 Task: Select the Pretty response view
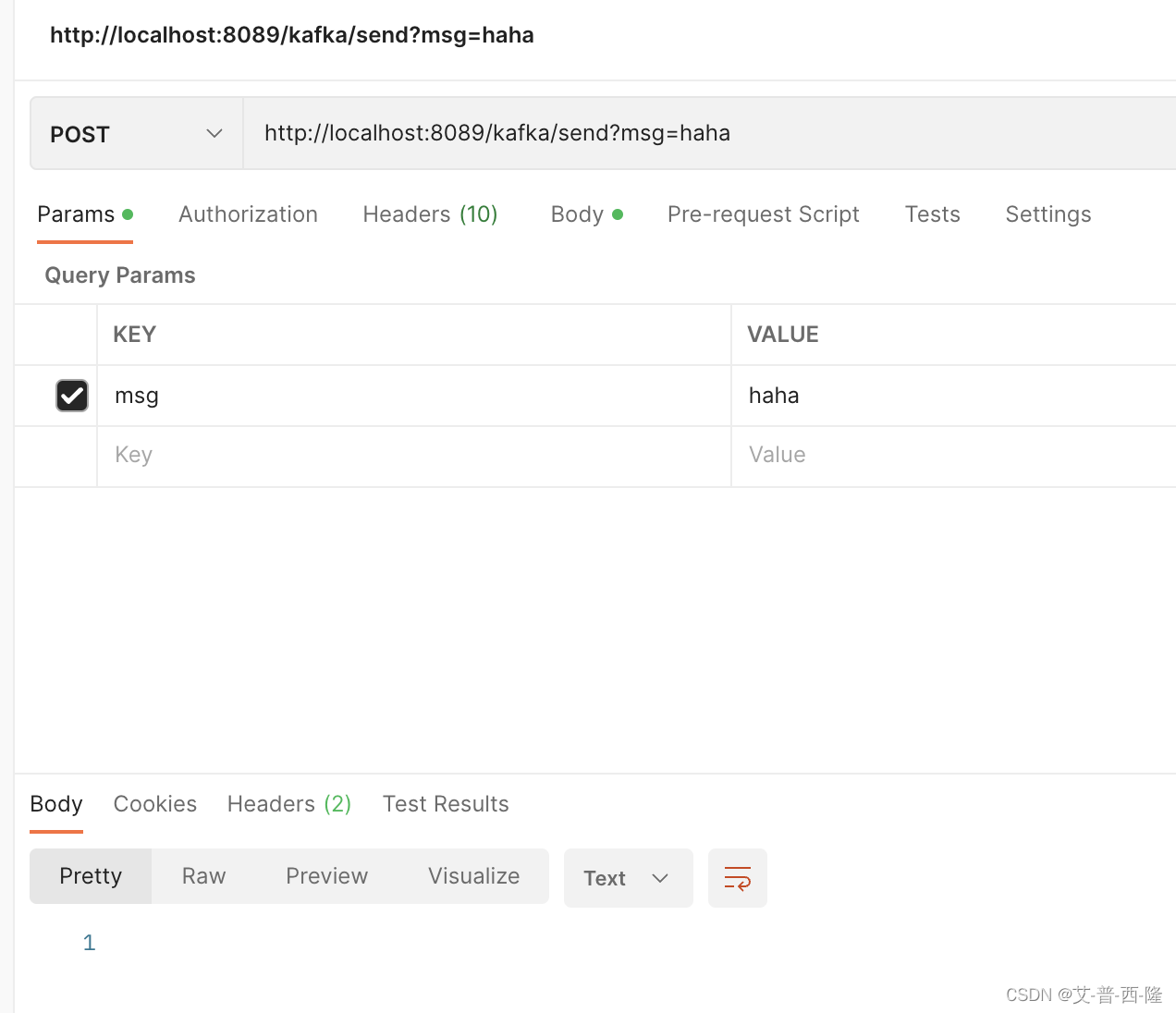point(90,875)
